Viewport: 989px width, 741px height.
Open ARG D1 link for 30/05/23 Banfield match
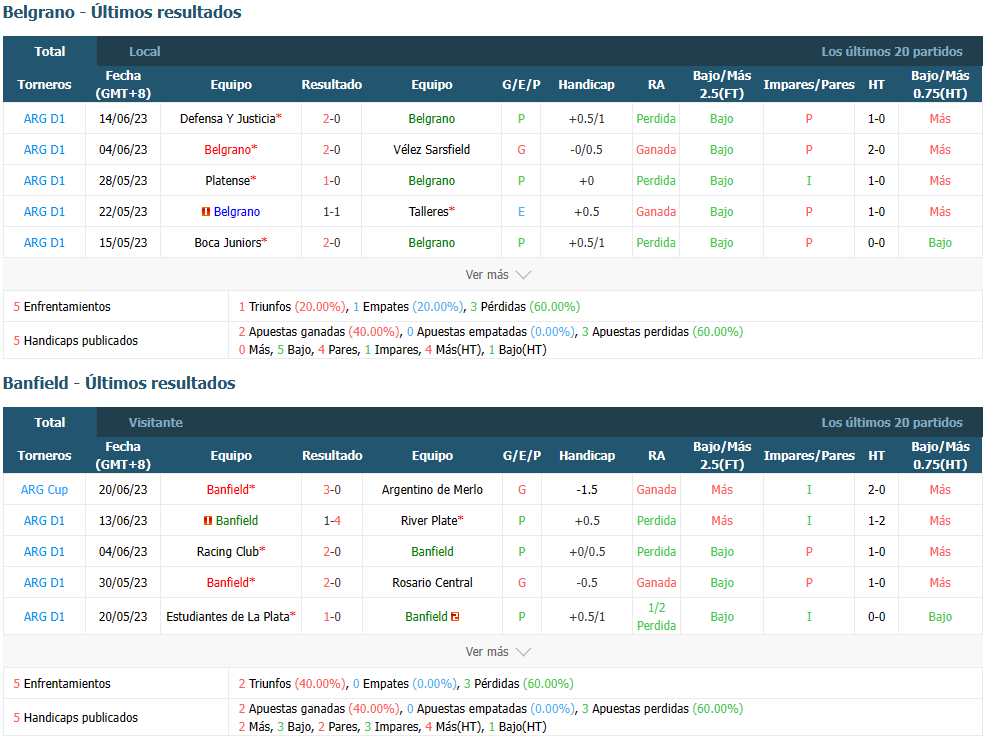[x=44, y=583]
